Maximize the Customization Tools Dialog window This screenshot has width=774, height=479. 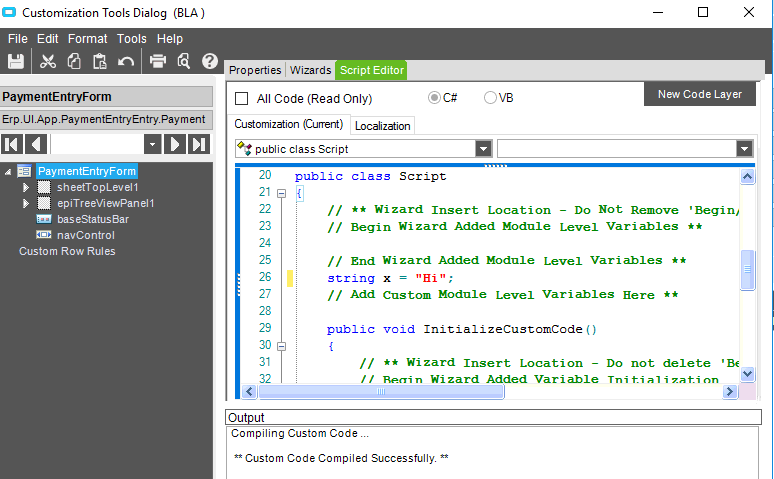coord(703,12)
